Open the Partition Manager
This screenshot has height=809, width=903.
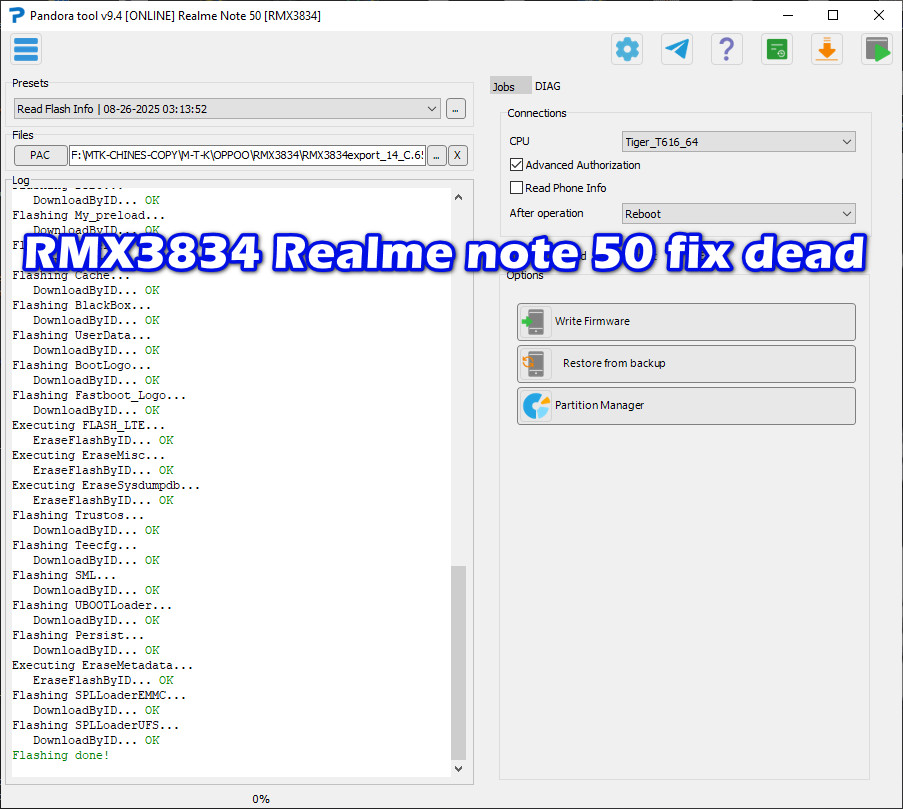tap(686, 406)
